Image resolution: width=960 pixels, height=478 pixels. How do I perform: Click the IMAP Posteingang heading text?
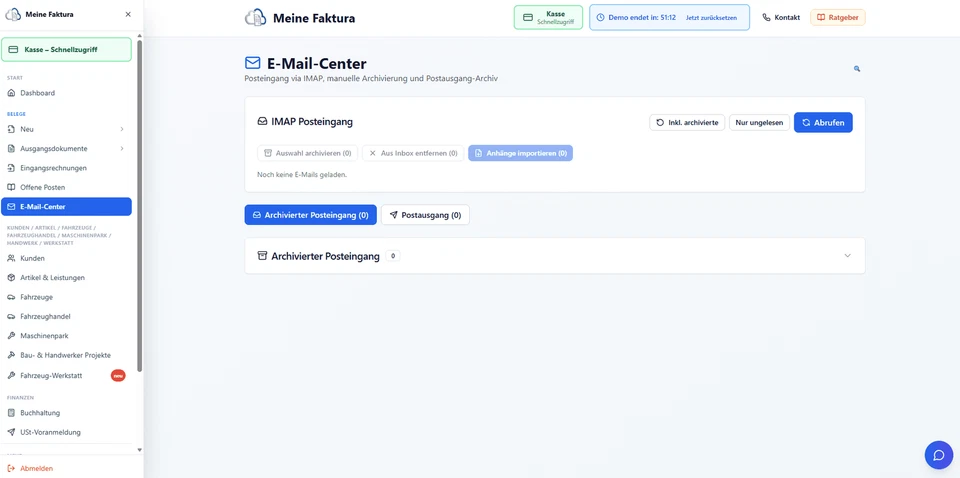(x=312, y=122)
